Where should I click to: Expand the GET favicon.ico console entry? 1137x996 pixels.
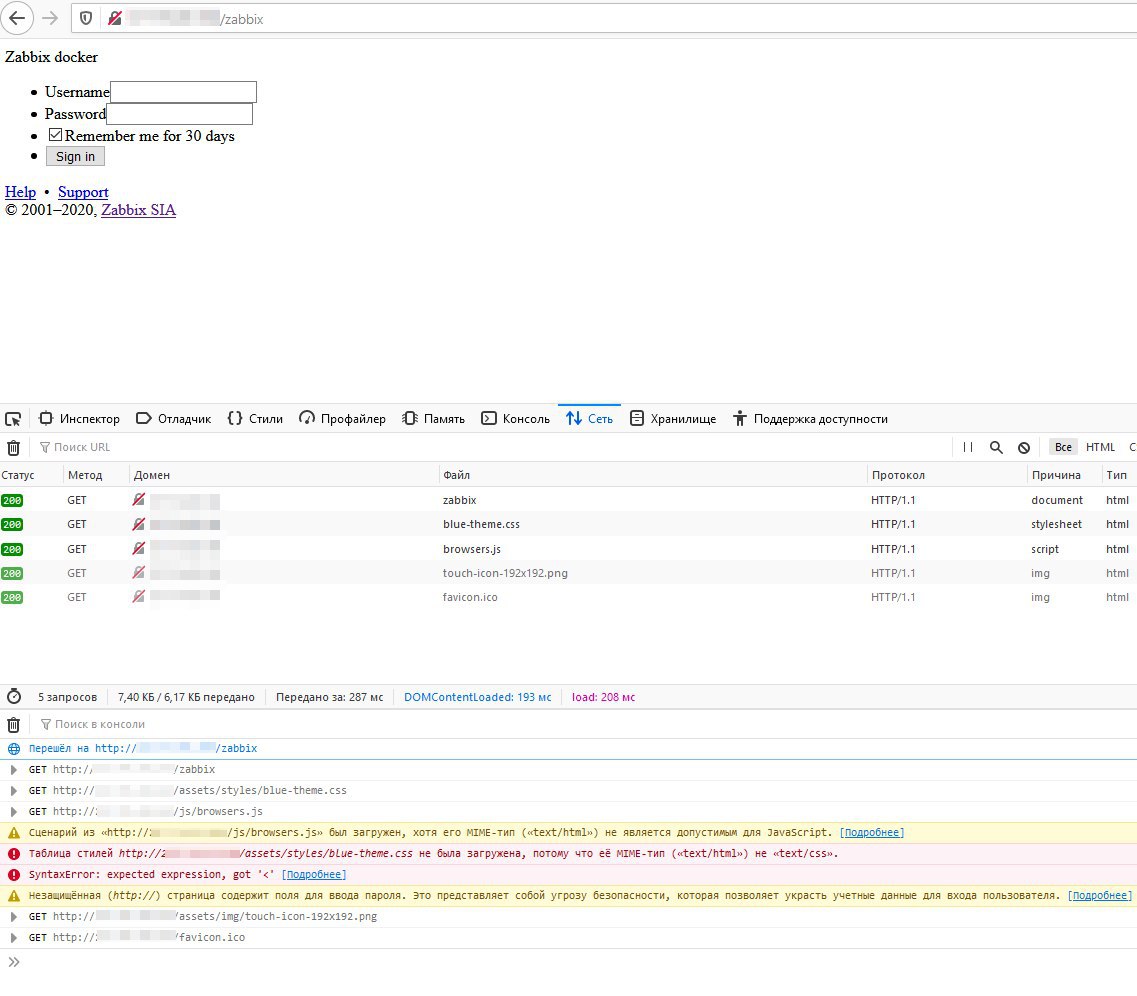click(14, 938)
